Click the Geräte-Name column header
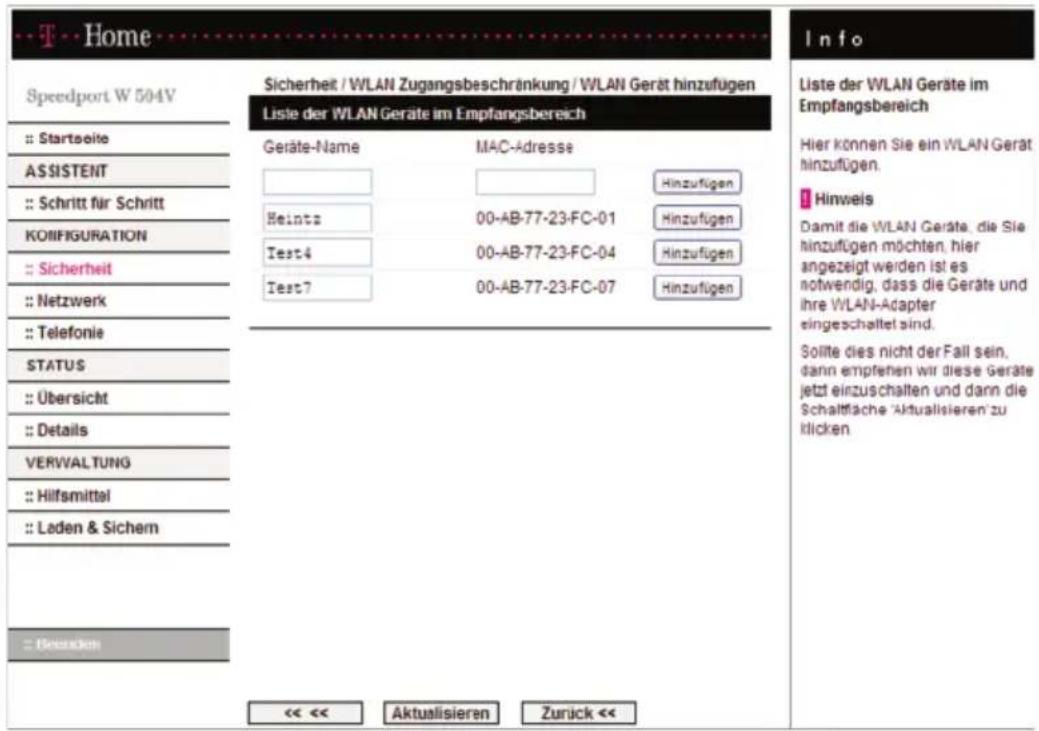Image resolution: width=1039 pixels, height=731 pixels. (311, 147)
